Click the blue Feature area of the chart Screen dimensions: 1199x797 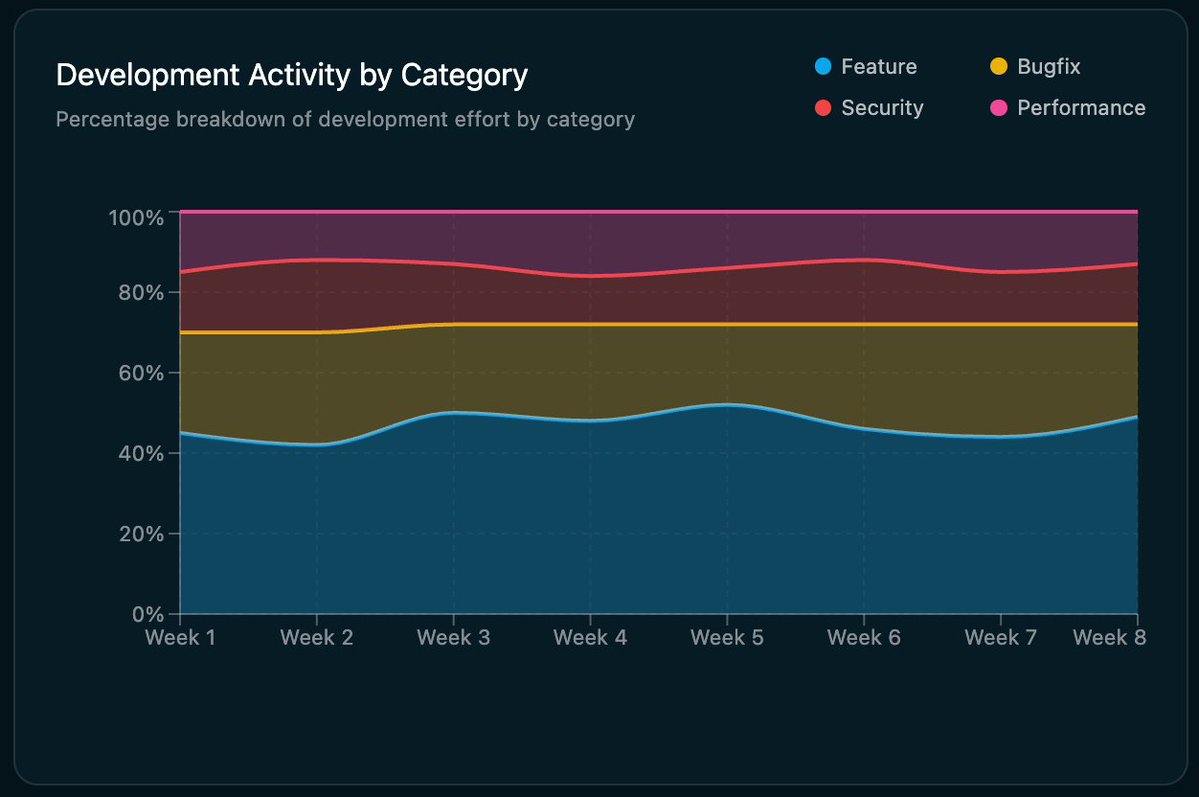pos(600,520)
